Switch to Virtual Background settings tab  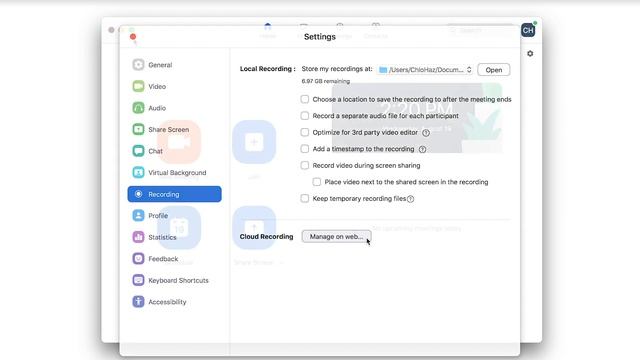175,172
